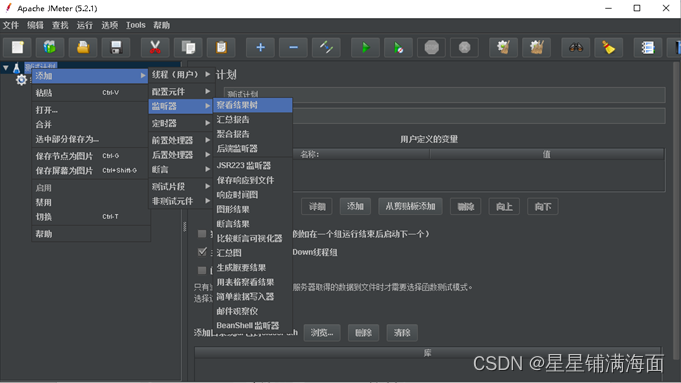Toggle the functional test mode checkbox
681x383 pixels.
202,270
